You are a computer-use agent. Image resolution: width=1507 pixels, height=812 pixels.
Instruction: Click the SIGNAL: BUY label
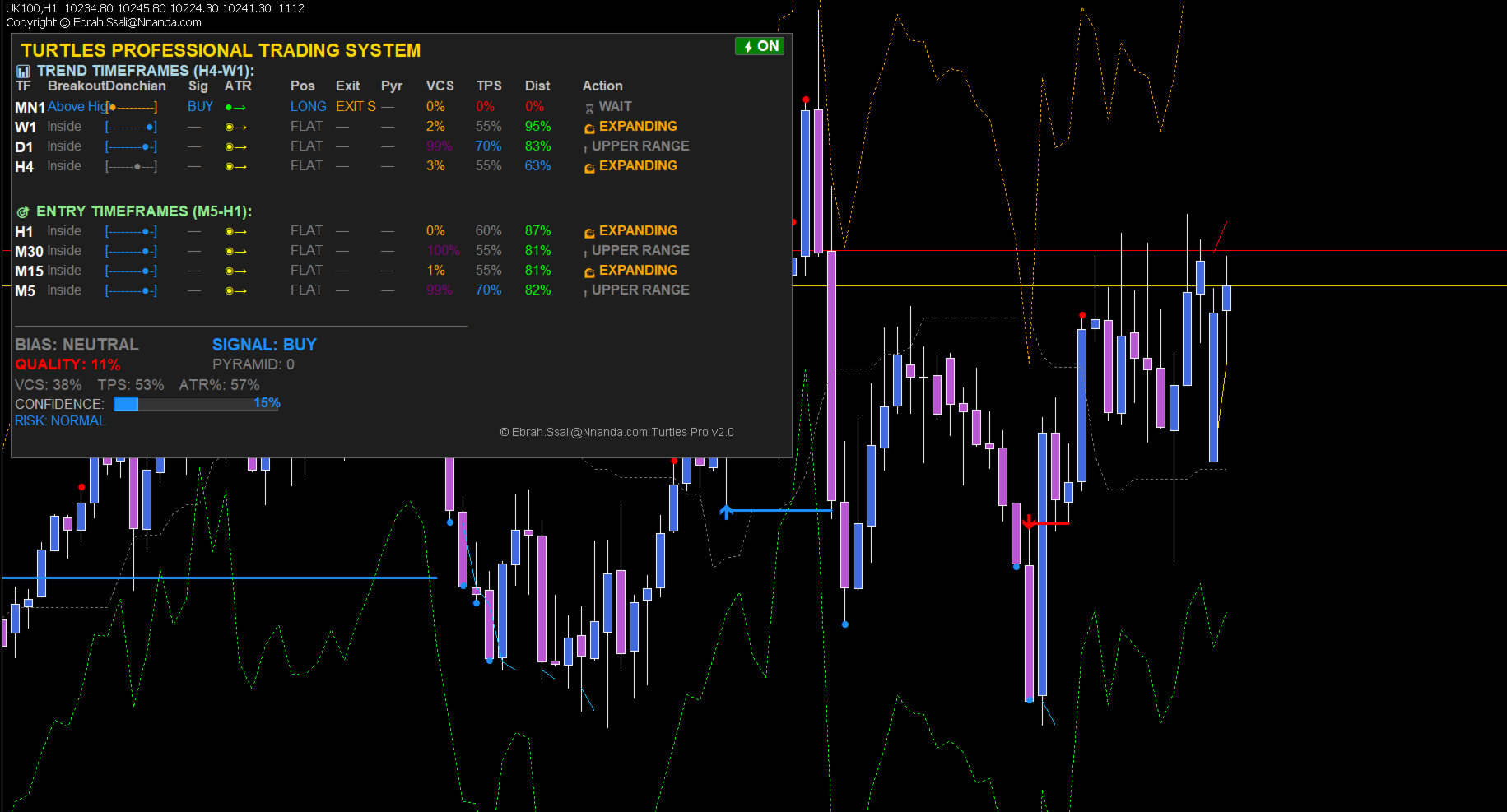click(x=264, y=345)
